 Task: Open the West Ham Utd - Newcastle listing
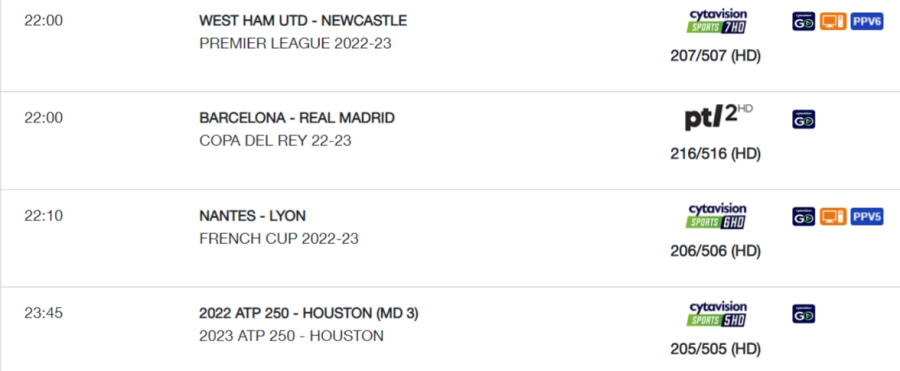303,21
